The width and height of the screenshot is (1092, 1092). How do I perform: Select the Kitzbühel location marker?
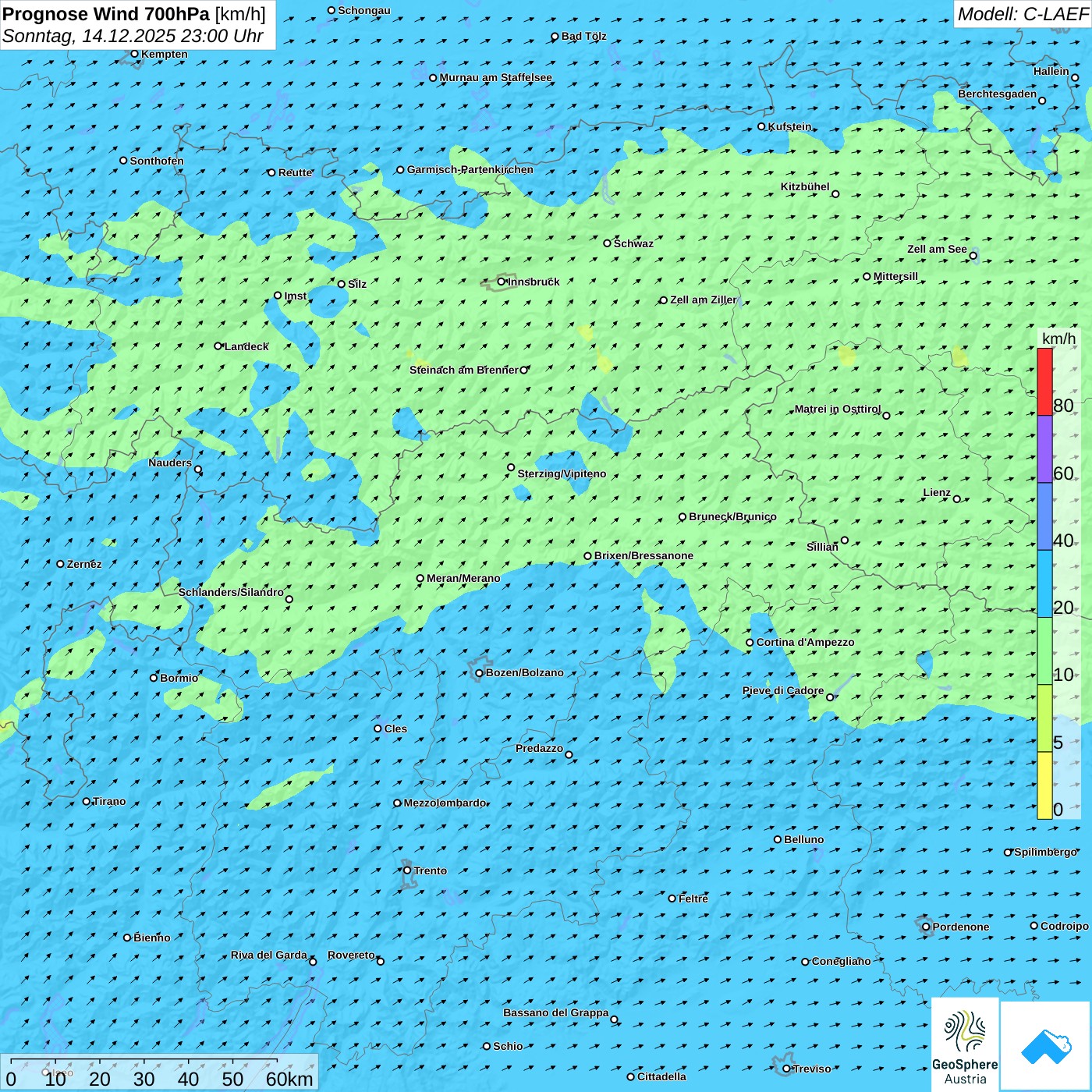click(835, 194)
